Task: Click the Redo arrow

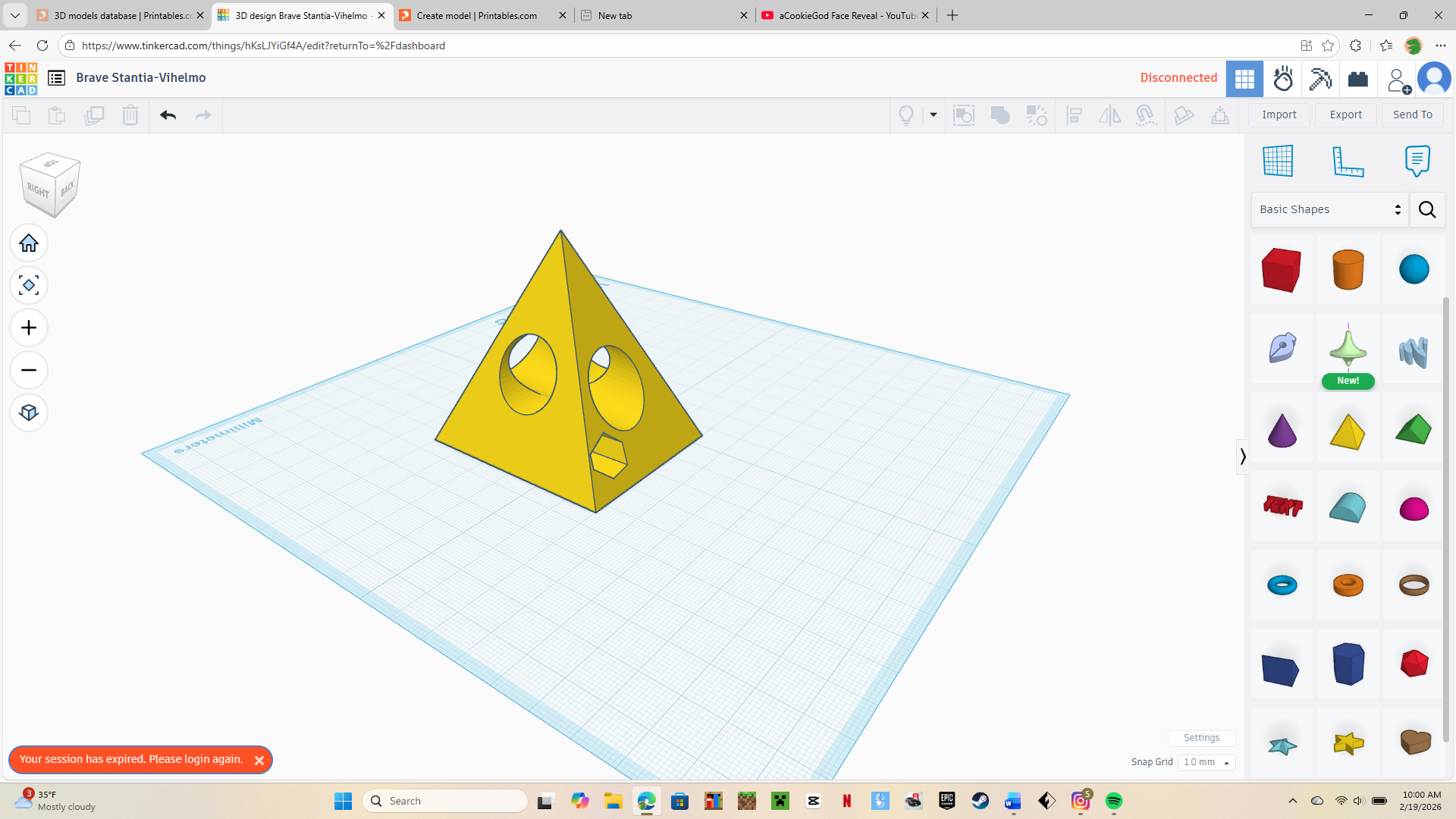Action: [x=203, y=115]
